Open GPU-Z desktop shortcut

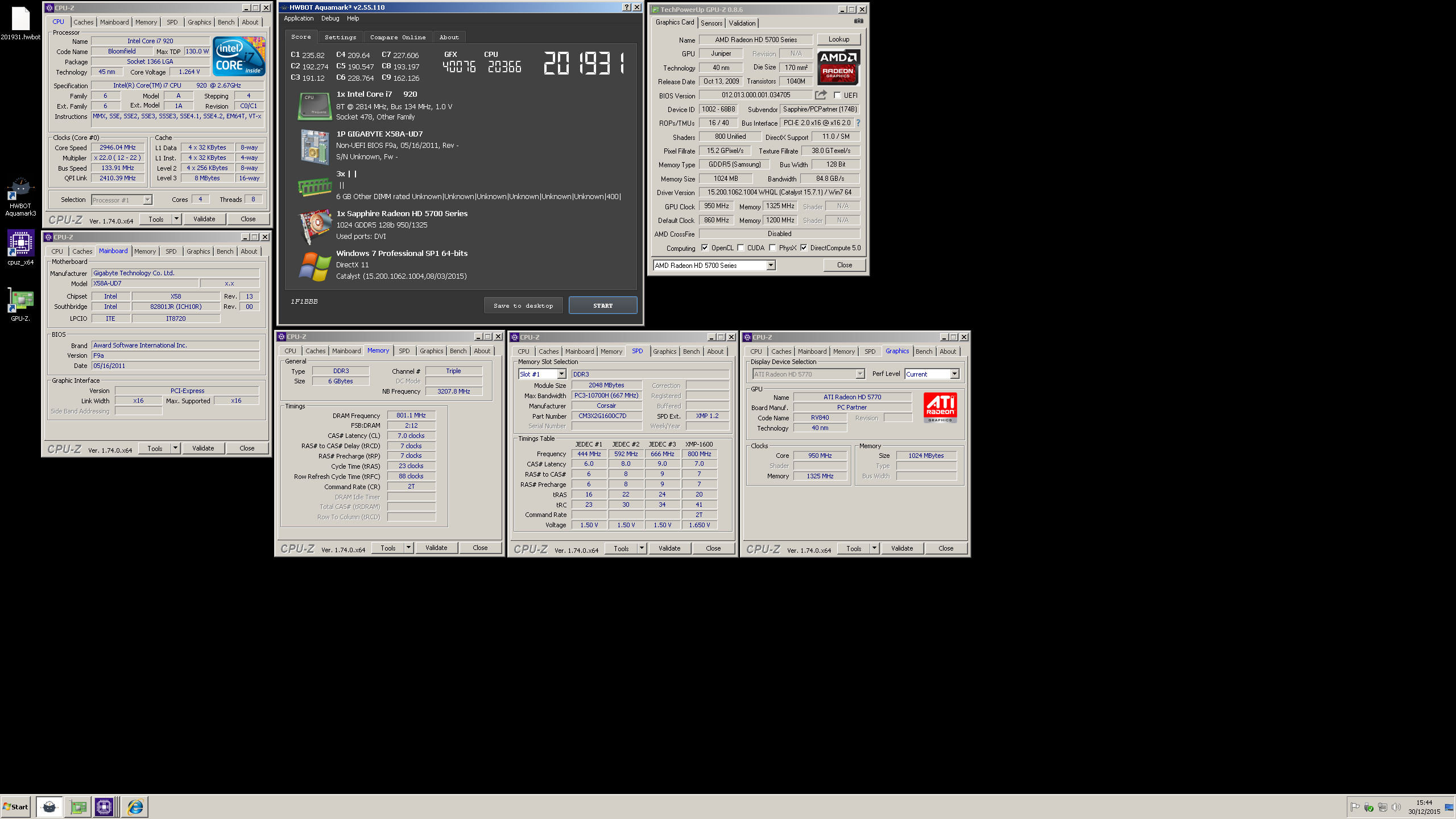(20, 304)
